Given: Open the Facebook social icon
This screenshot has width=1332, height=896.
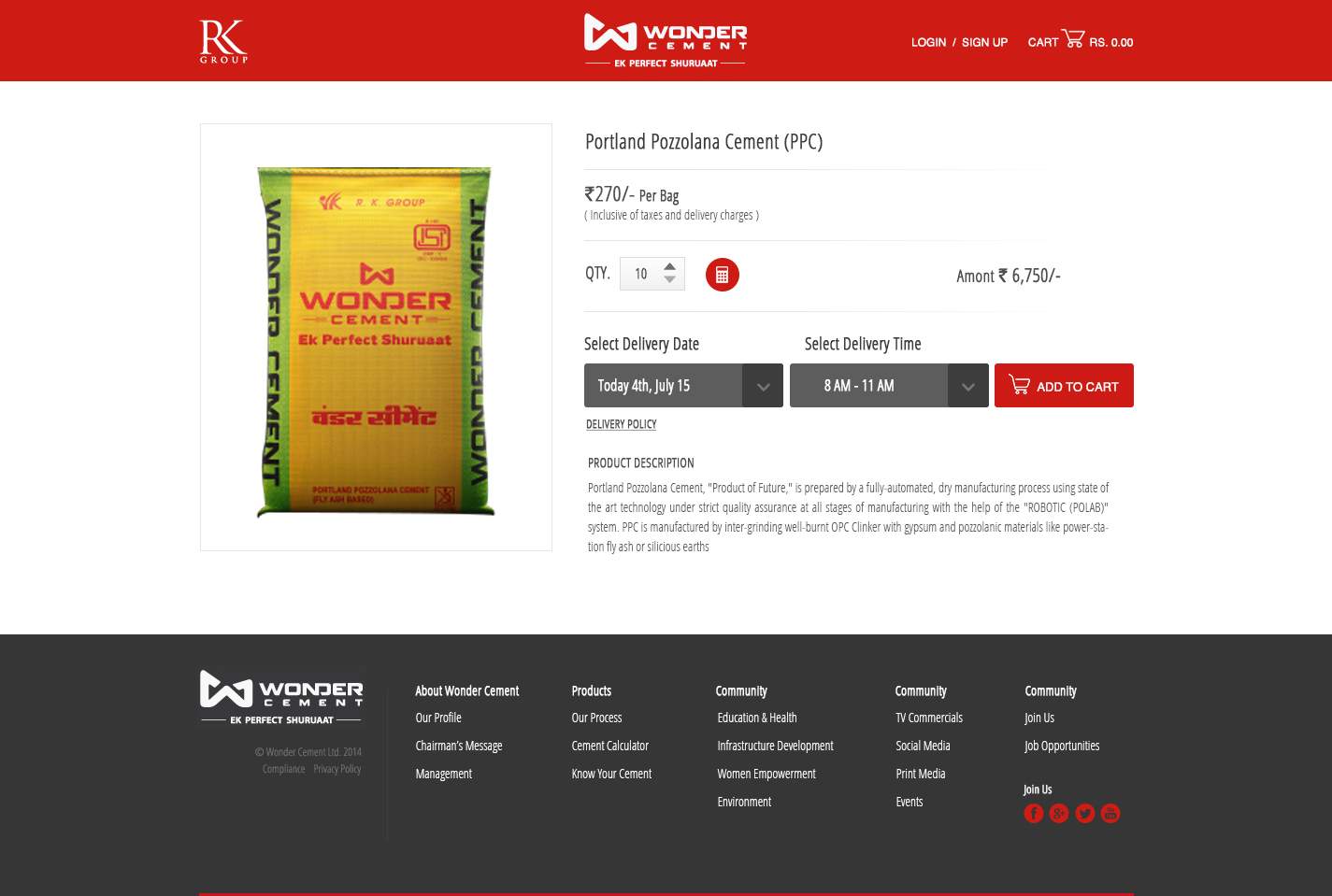Looking at the screenshot, I should pyautogui.click(x=1033, y=814).
